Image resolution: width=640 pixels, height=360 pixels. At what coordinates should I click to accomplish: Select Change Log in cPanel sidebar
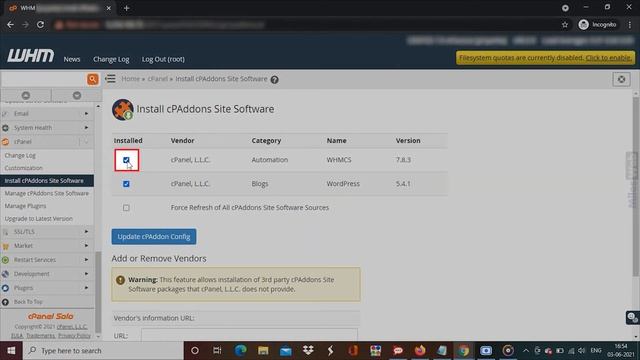tap(20, 156)
